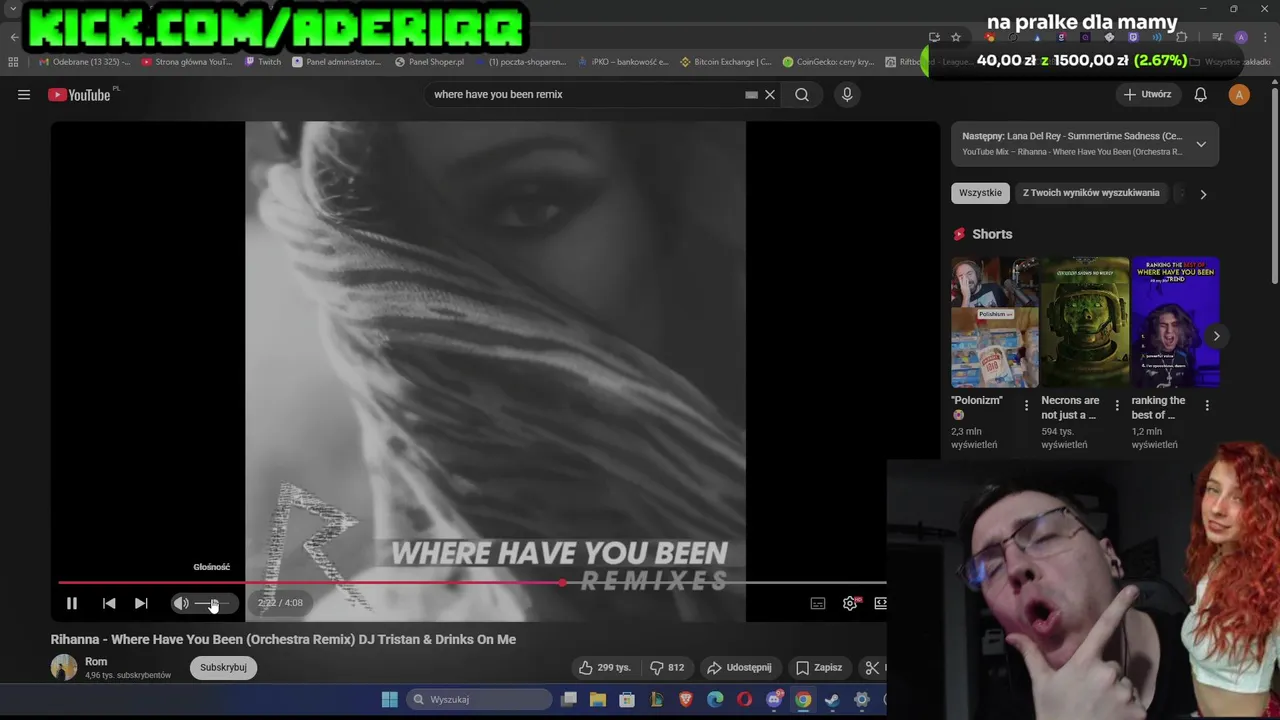The height and width of the screenshot is (720, 1280).
Task: Mute the video with the speaker icon
Action: pyautogui.click(x=181, y=603)
